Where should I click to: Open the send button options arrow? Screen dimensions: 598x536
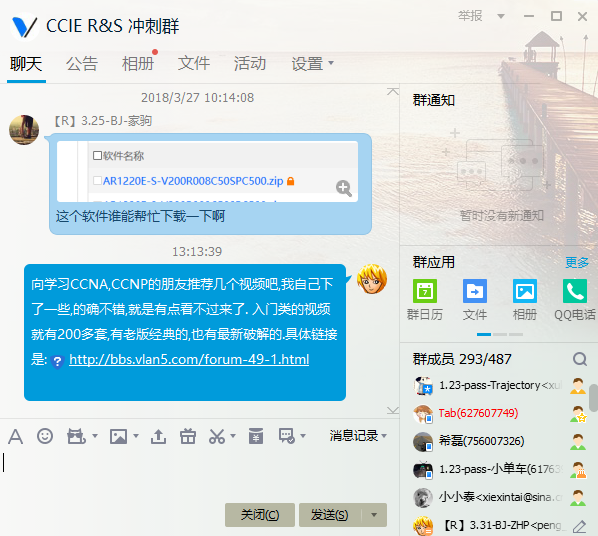[x=374, y=515]
